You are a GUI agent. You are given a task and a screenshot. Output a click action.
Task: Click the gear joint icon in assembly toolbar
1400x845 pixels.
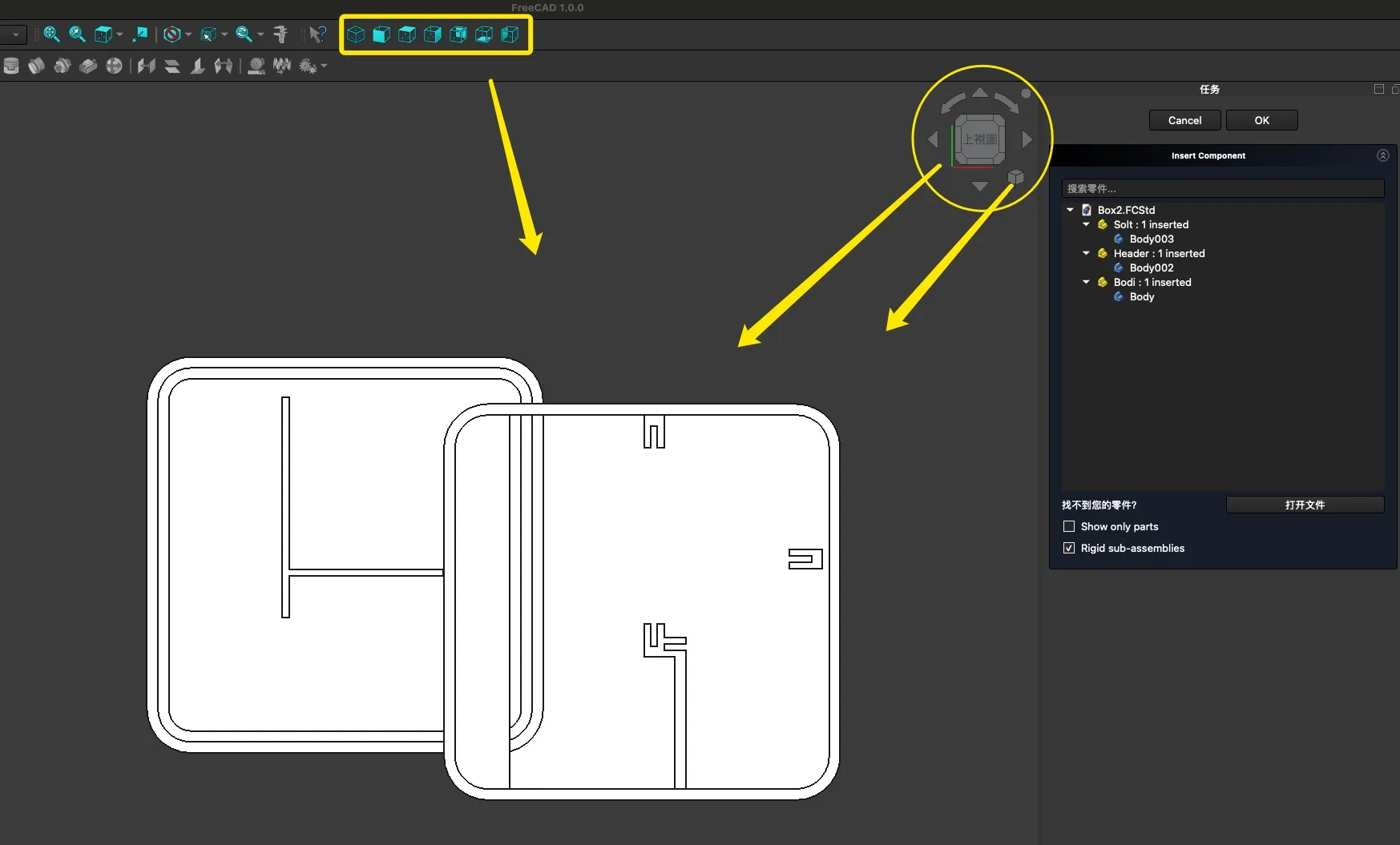[x=308, y=66]
